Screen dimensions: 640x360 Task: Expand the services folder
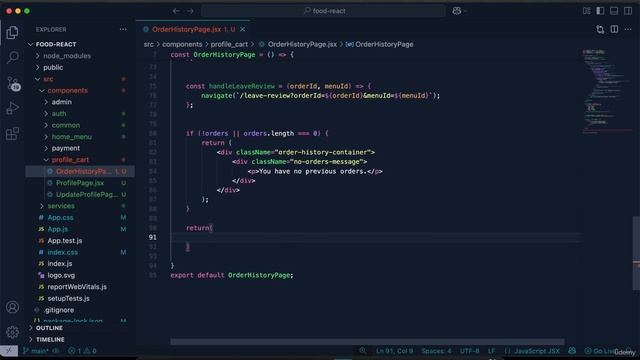(80, 206)
